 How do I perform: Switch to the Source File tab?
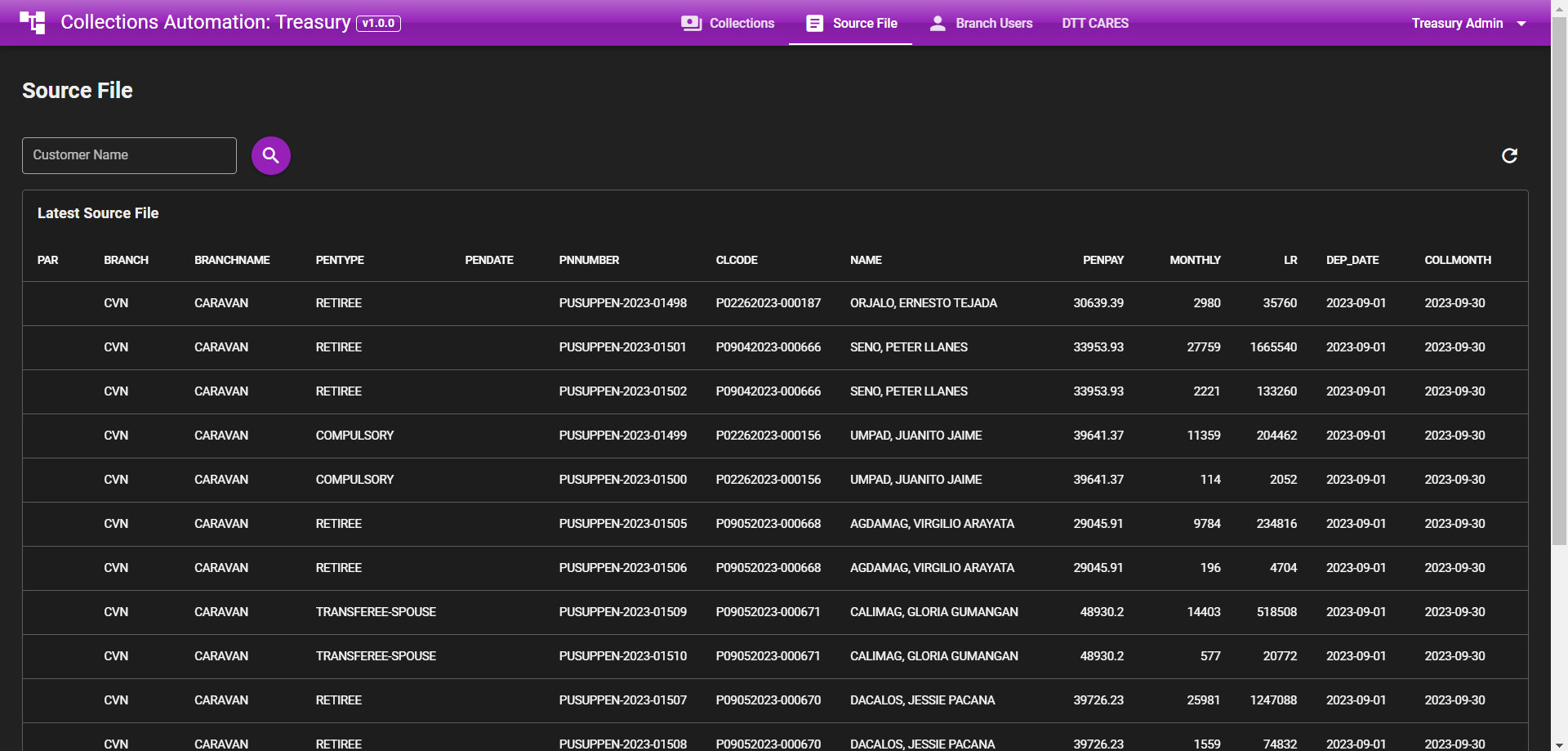850,23
